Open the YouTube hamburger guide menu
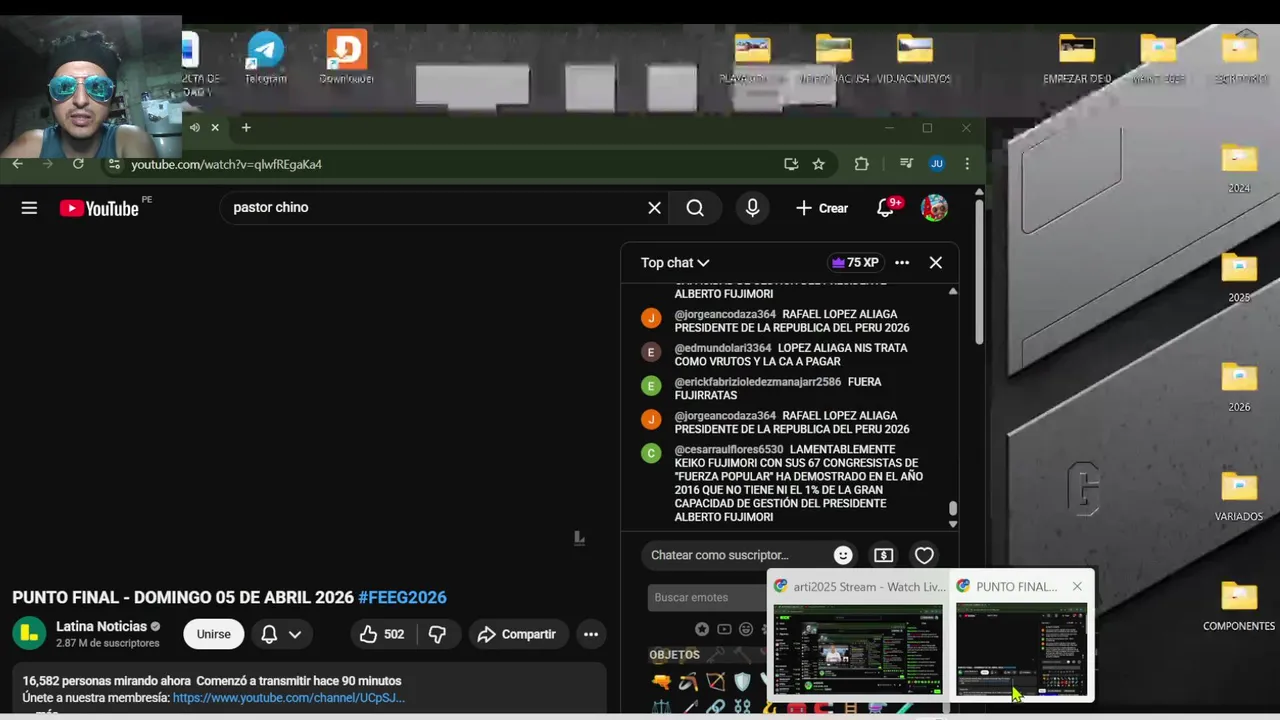Viewport: 1280px width, 720px height. tap(29, 208)
